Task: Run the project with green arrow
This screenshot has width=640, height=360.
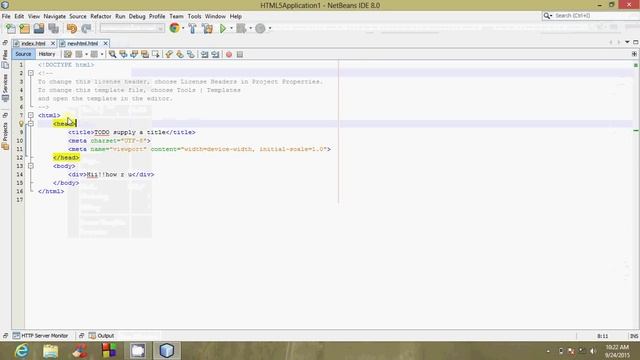Action: pyautogui.click(x=223, y=28)
